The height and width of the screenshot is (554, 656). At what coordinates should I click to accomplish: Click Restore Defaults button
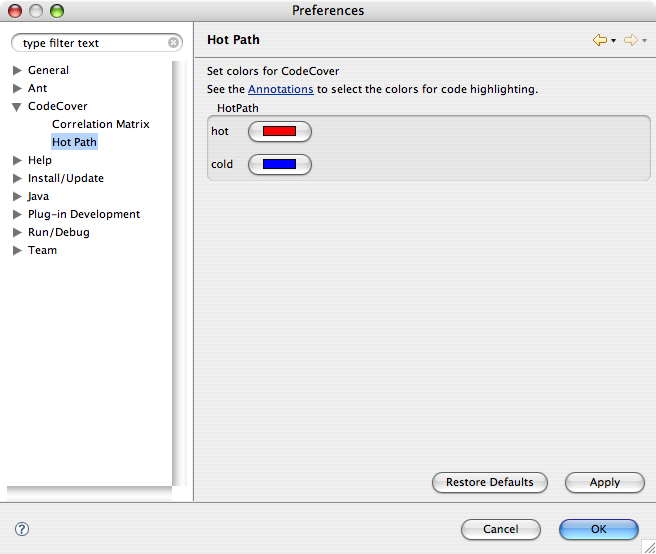(x=489, y=482)
